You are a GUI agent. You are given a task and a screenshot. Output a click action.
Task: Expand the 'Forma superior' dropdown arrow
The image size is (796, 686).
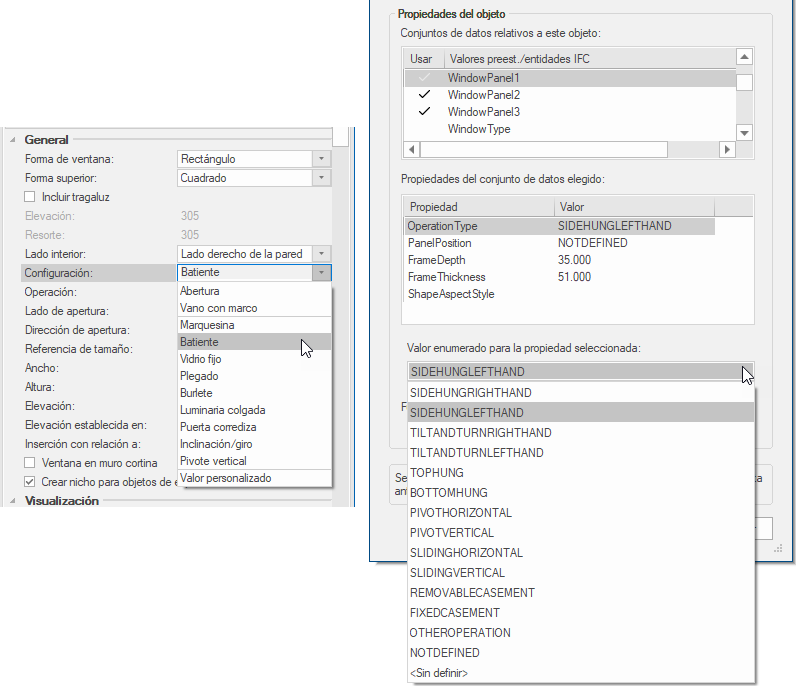(320, 178)
